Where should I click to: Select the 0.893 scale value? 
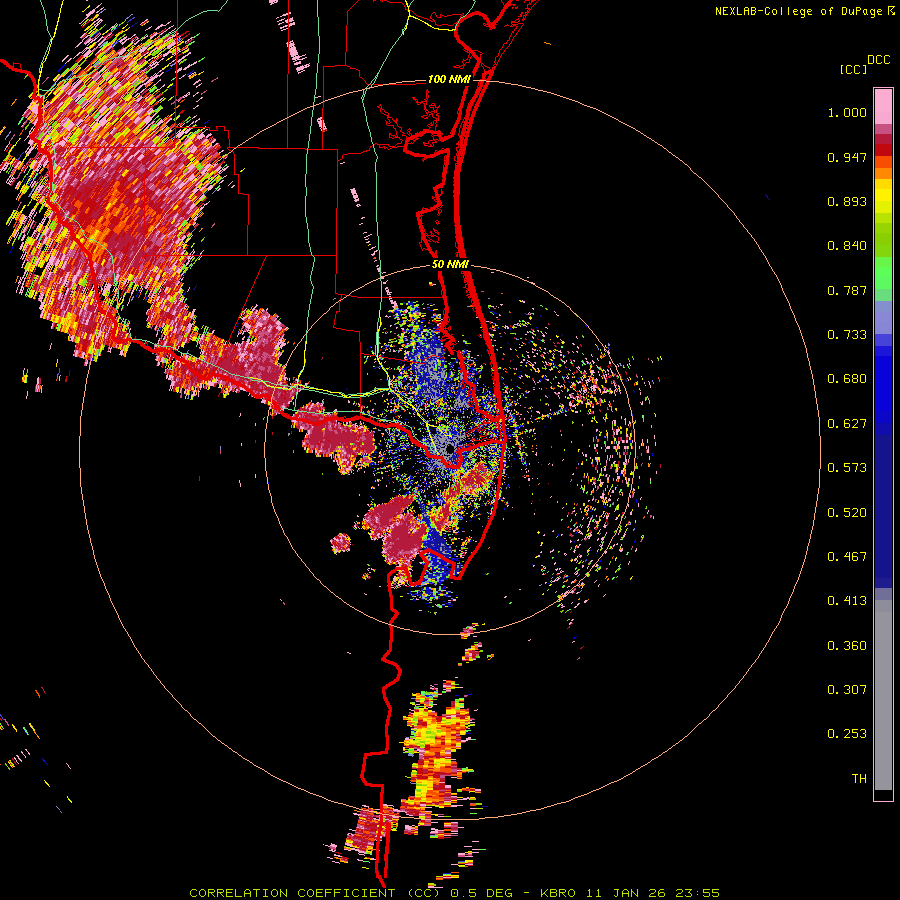click(847, 201)
